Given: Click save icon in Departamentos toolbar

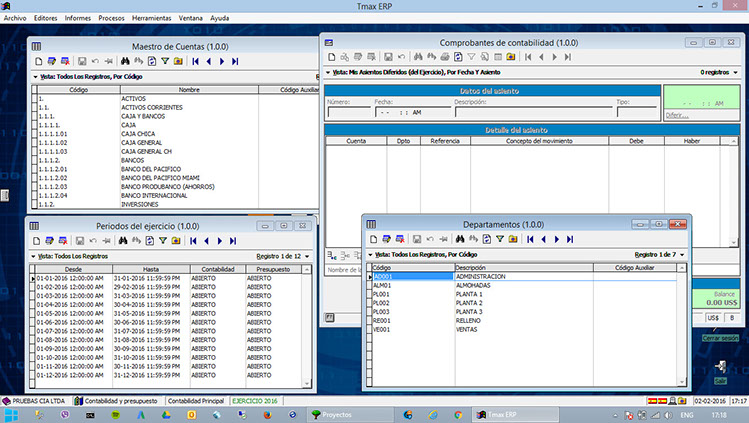Looking at the screenshot, I should click(418, 240).
